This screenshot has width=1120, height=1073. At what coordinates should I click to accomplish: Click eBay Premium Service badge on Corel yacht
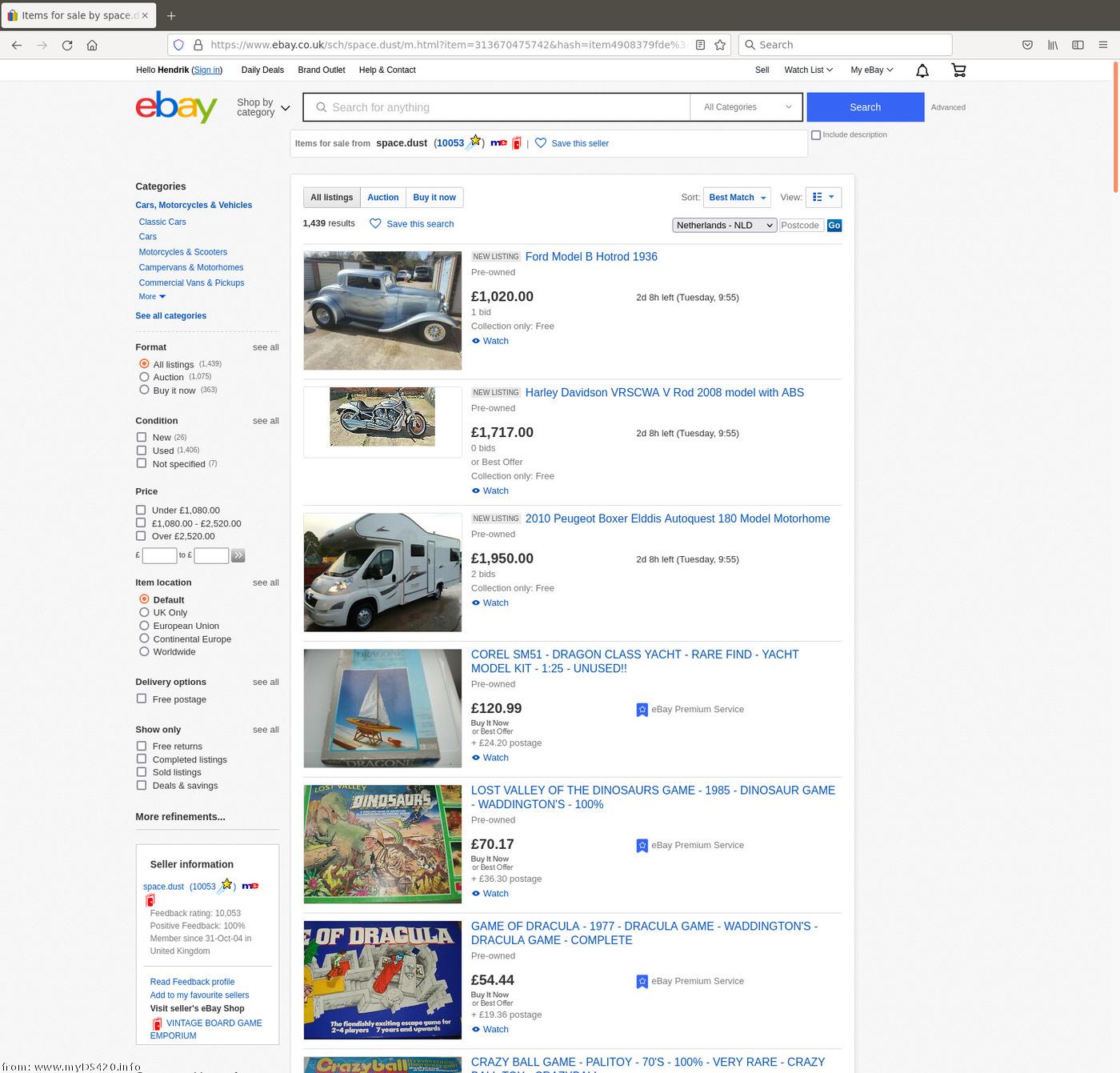tap(642, 710)
